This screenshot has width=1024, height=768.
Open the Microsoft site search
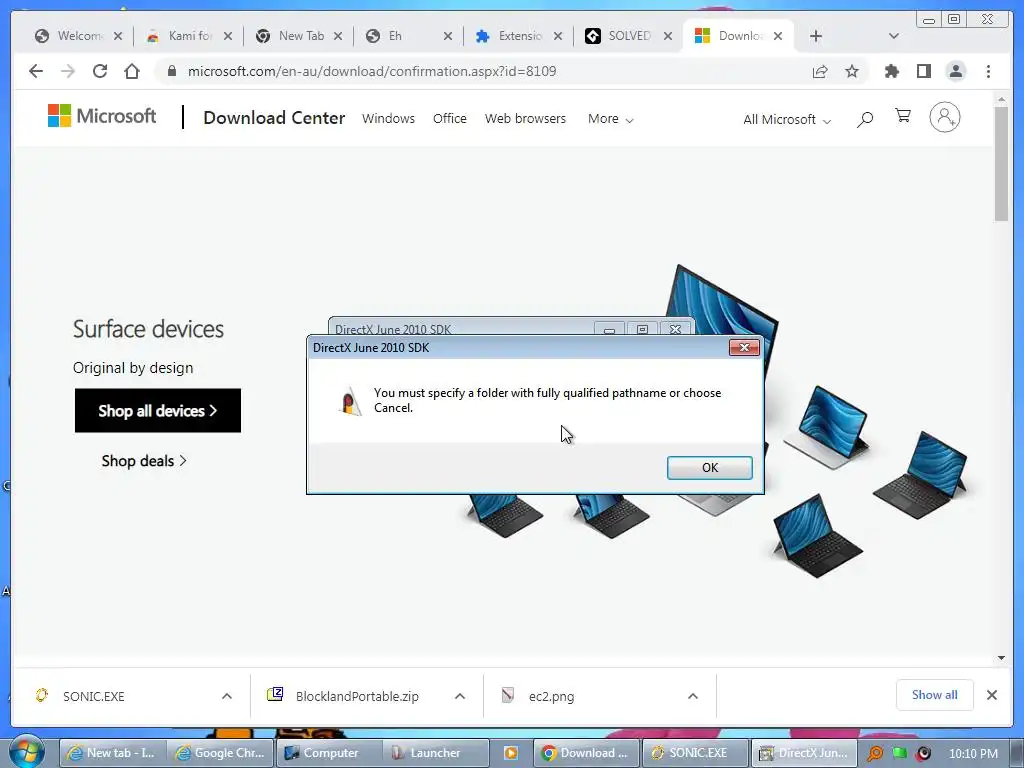(x=865, y=119)
